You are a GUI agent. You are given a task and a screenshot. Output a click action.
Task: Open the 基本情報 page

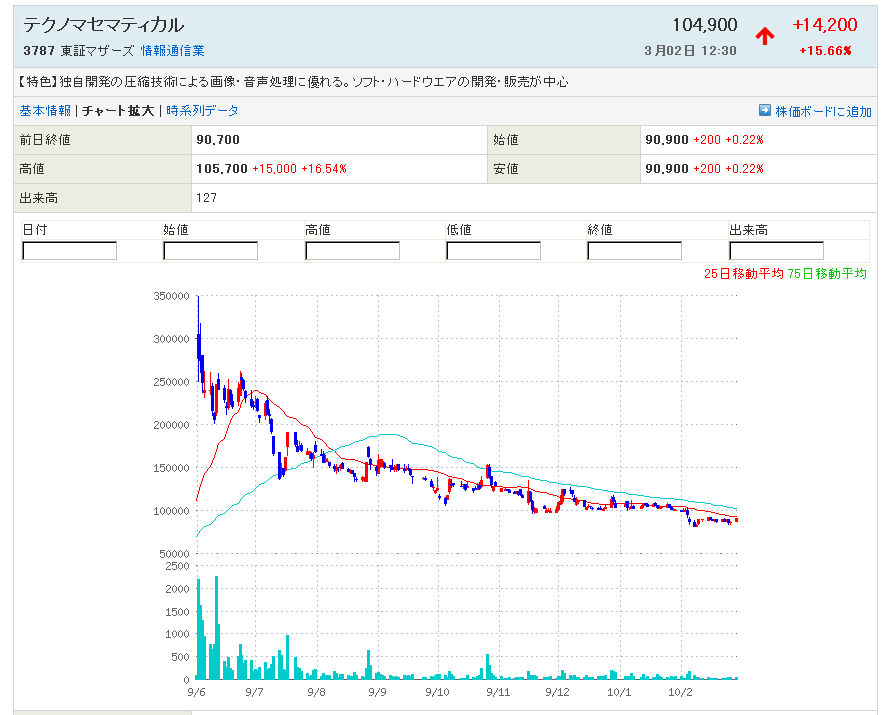[x=44, y=111]
